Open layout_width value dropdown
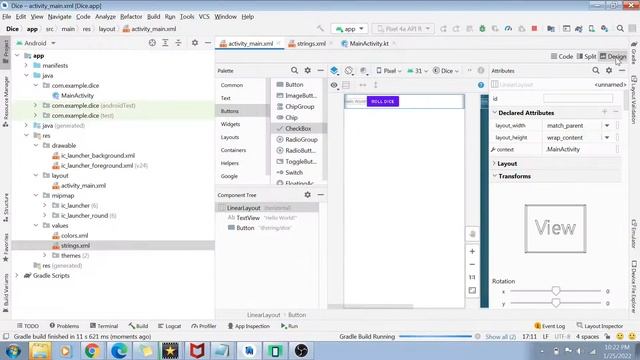Viewport: 640px width, 360px height. [x=607, y=126]
